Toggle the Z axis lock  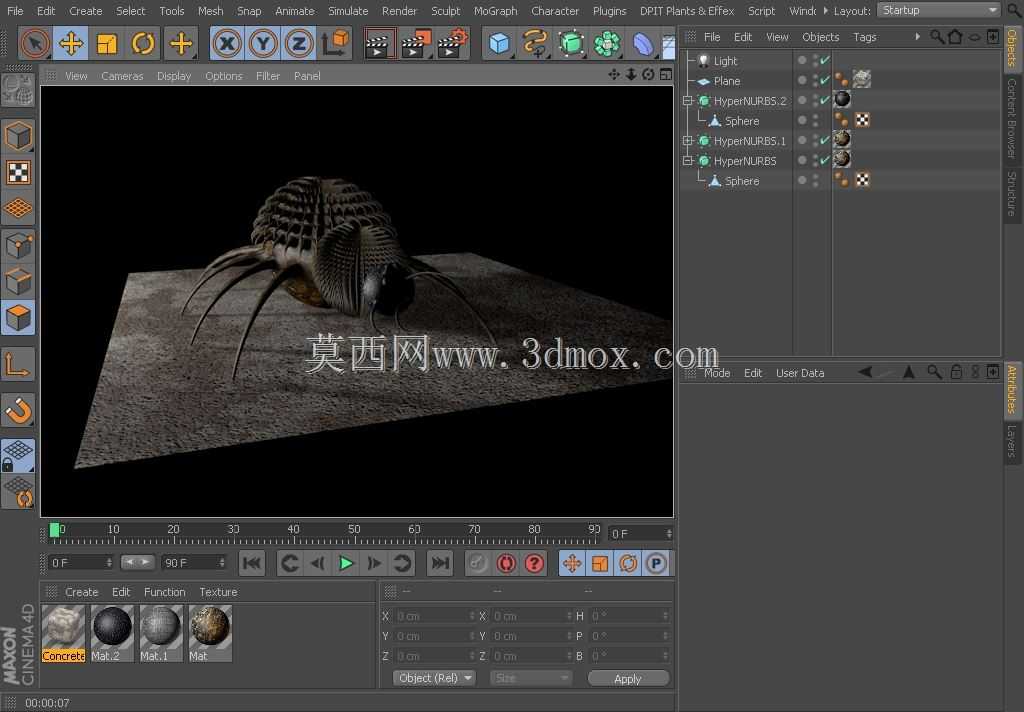pyautogui.click(x=298, y=44)
